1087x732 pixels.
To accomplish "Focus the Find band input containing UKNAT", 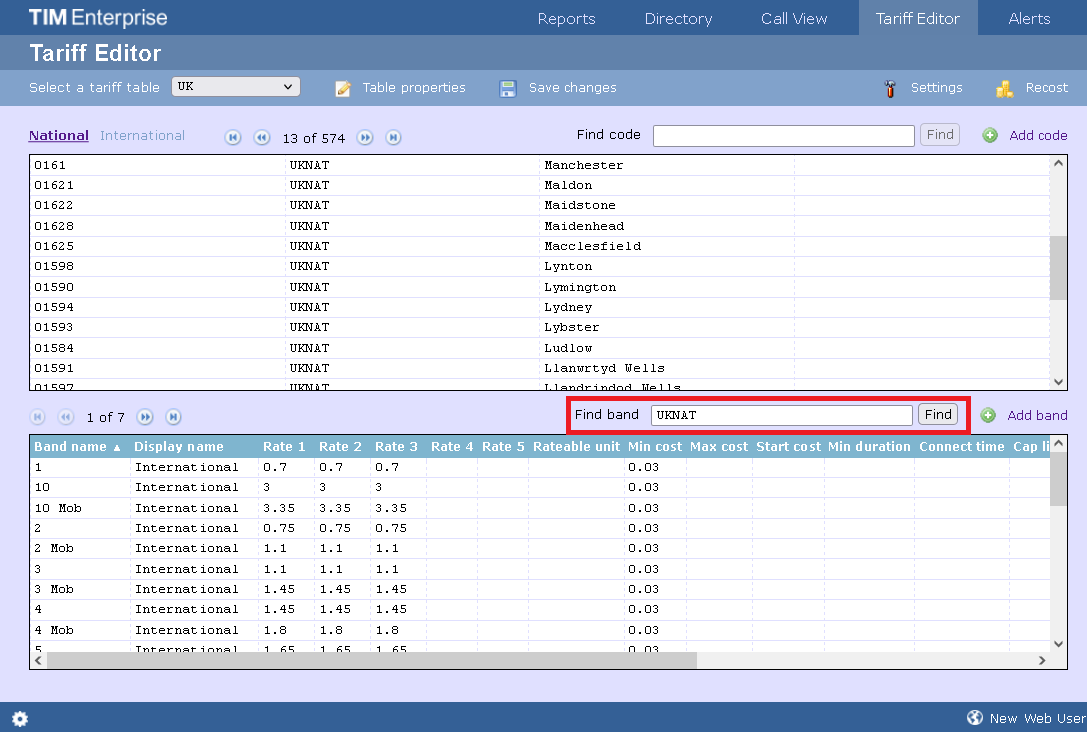I will click(781, 415).
